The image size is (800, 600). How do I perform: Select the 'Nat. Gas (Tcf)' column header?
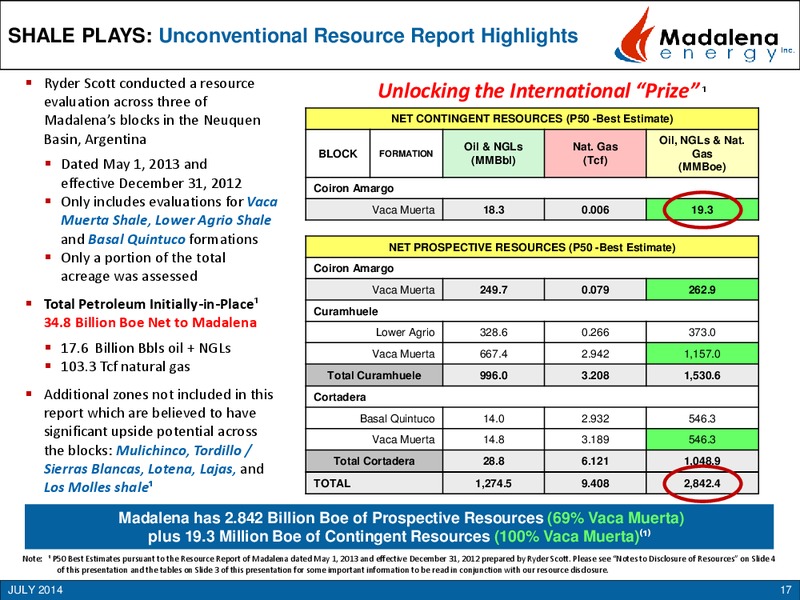[595, 154]
